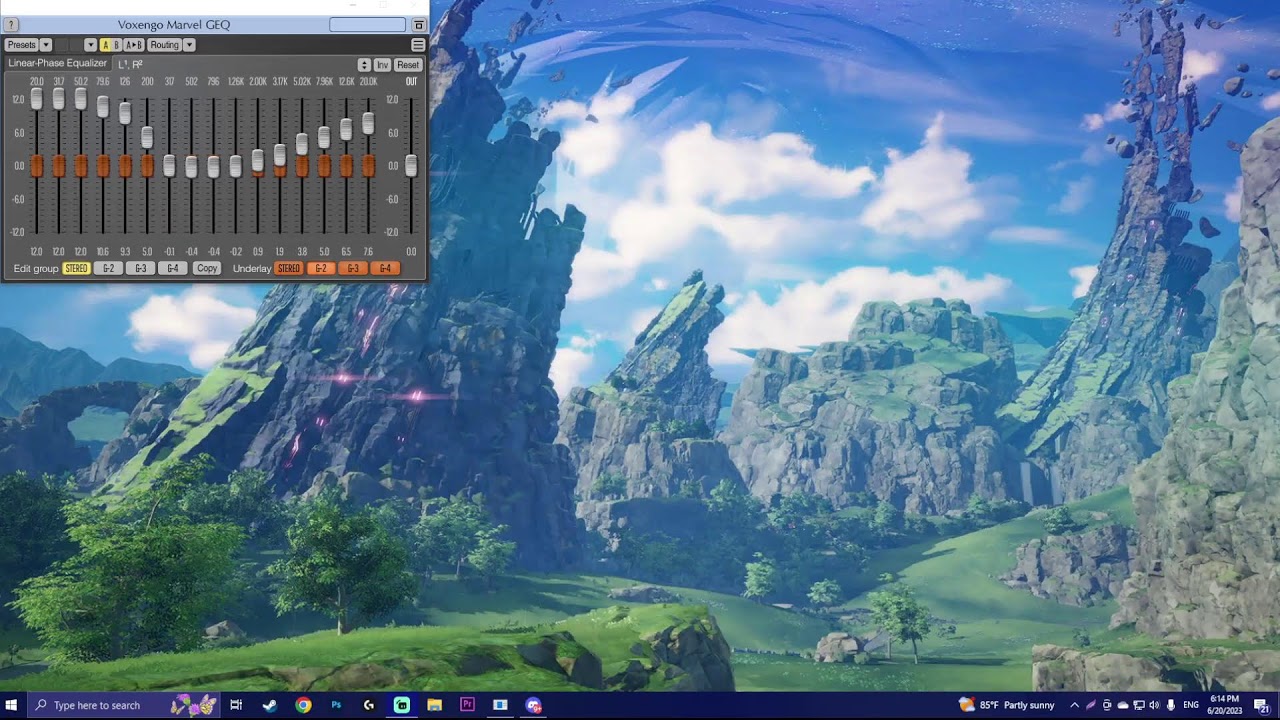
Task: Copy state A to B
Action: click(x=133, y=45)
